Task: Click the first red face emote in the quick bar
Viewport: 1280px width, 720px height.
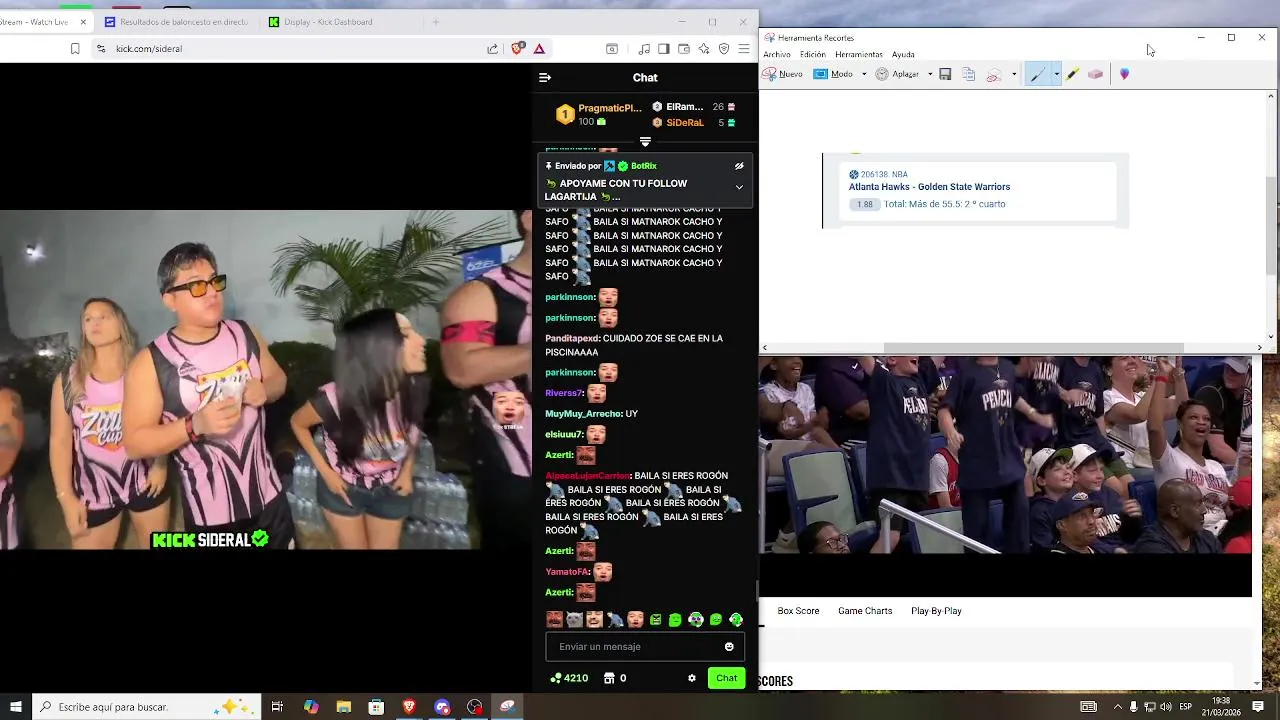Action: tap(555, 620)
